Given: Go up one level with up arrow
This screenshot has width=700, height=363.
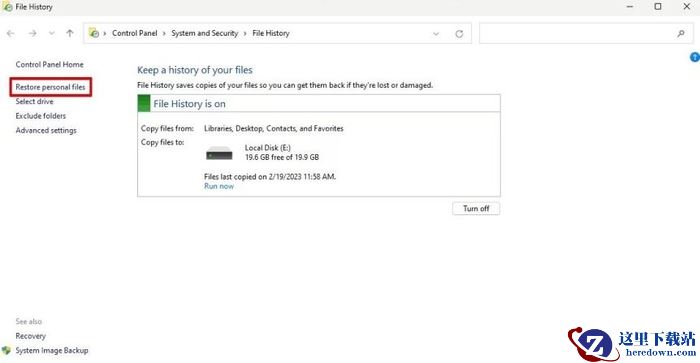Looking at the screenshot, I should 70,33.
